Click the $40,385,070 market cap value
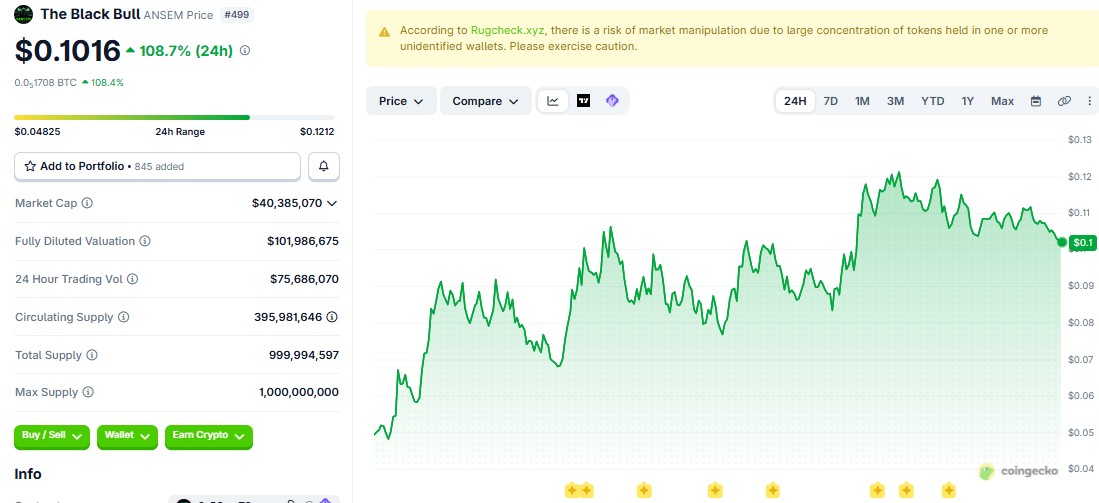1099x503 pixels. 287,203
